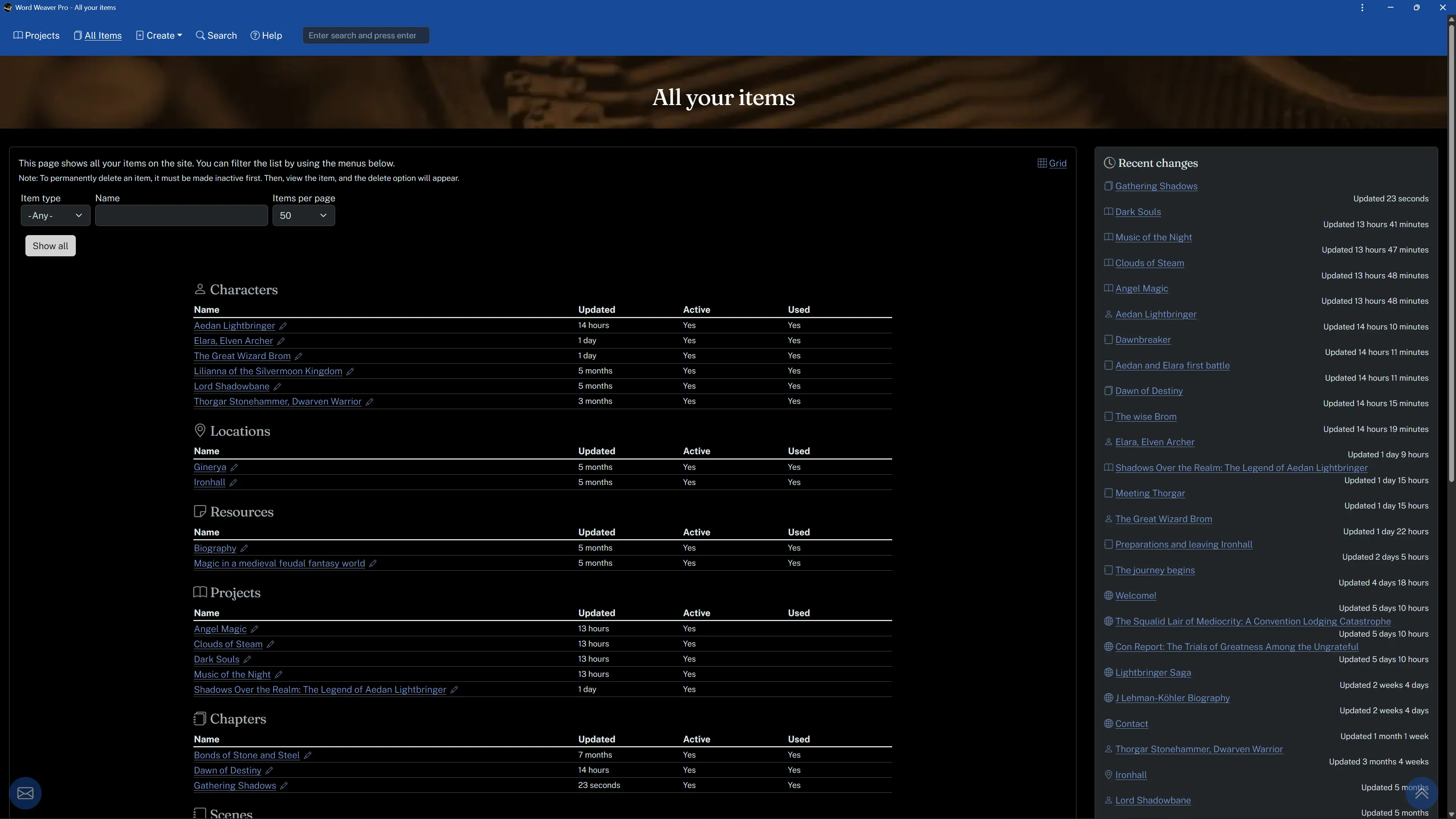Open Biography resource link
1456x819 pixels.
tap(215, 548)
